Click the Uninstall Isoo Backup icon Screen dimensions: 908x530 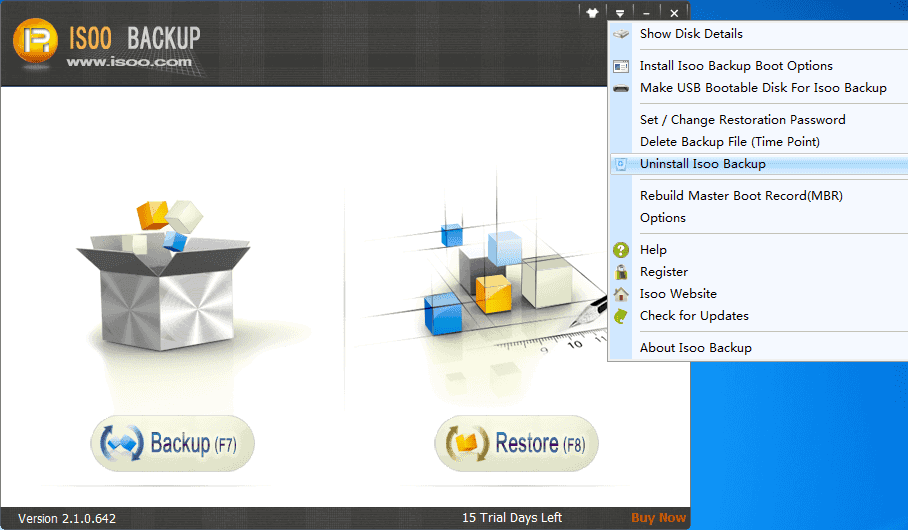point(621,164)
